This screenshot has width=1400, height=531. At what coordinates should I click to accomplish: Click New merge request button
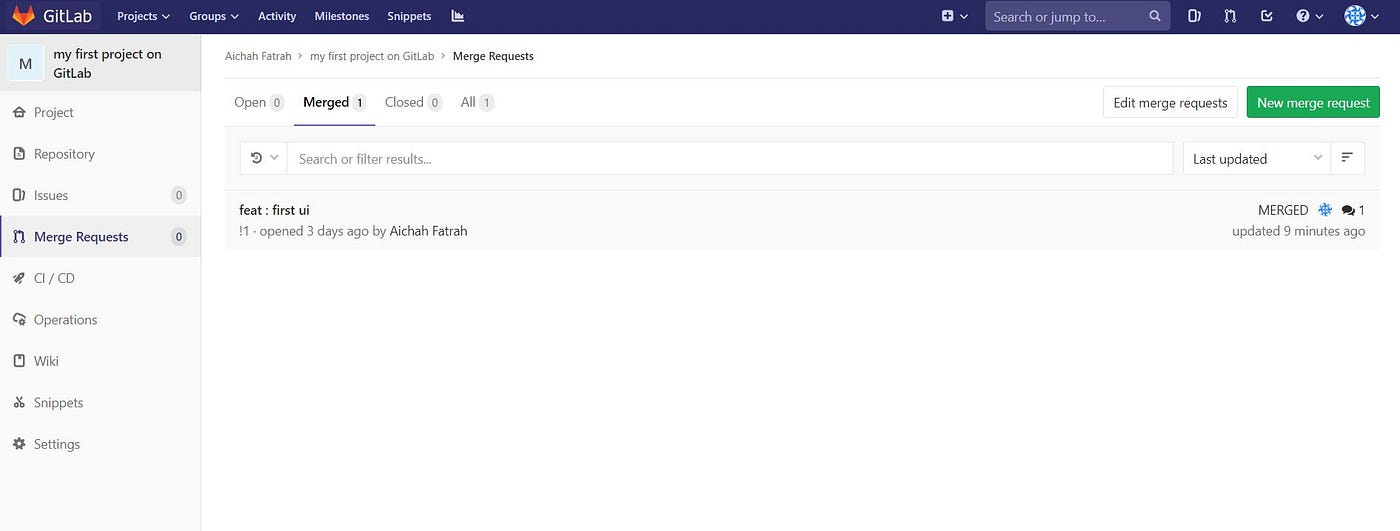[x=1313, y=102]
